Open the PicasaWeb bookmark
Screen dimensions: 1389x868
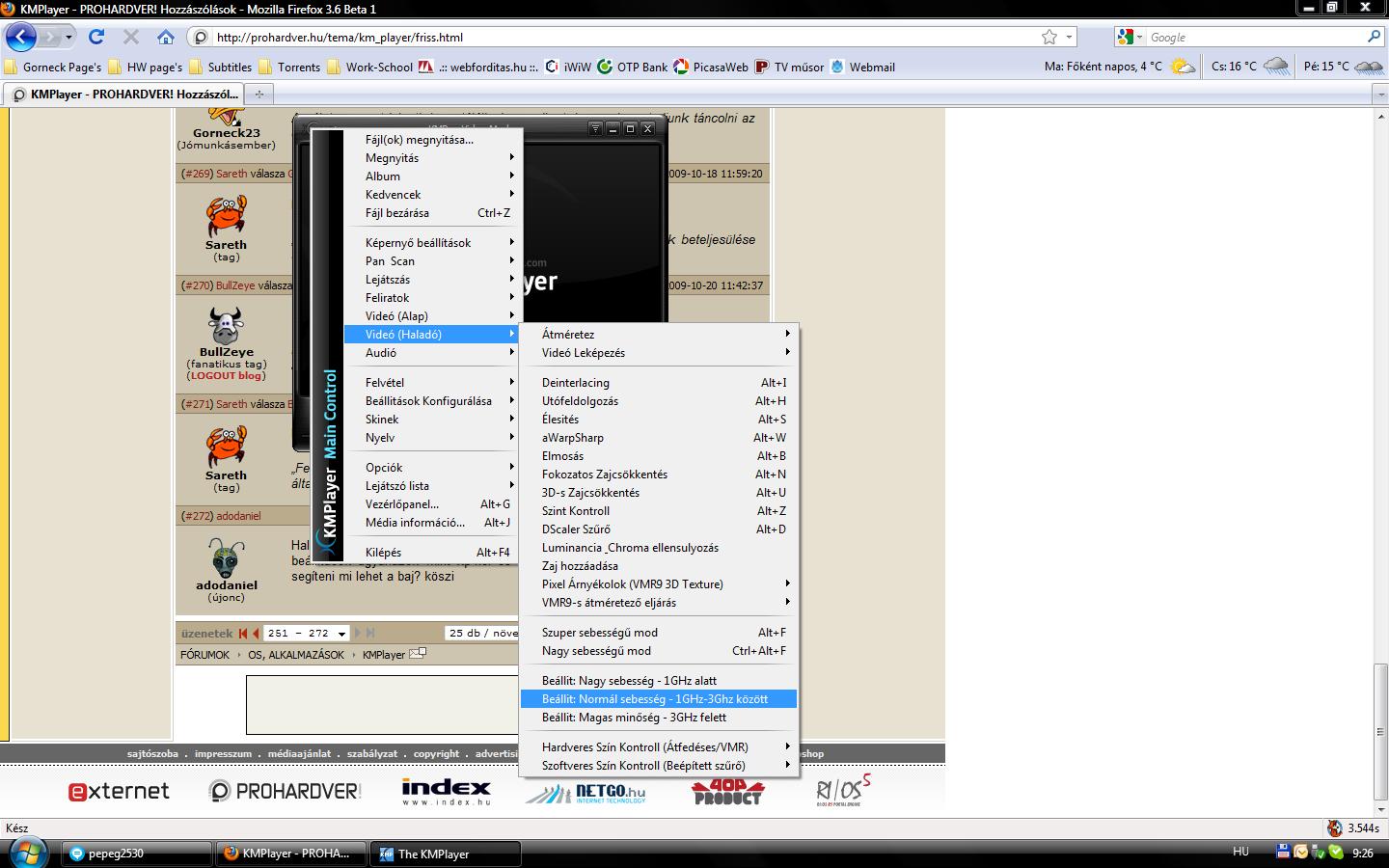point(711,67)
